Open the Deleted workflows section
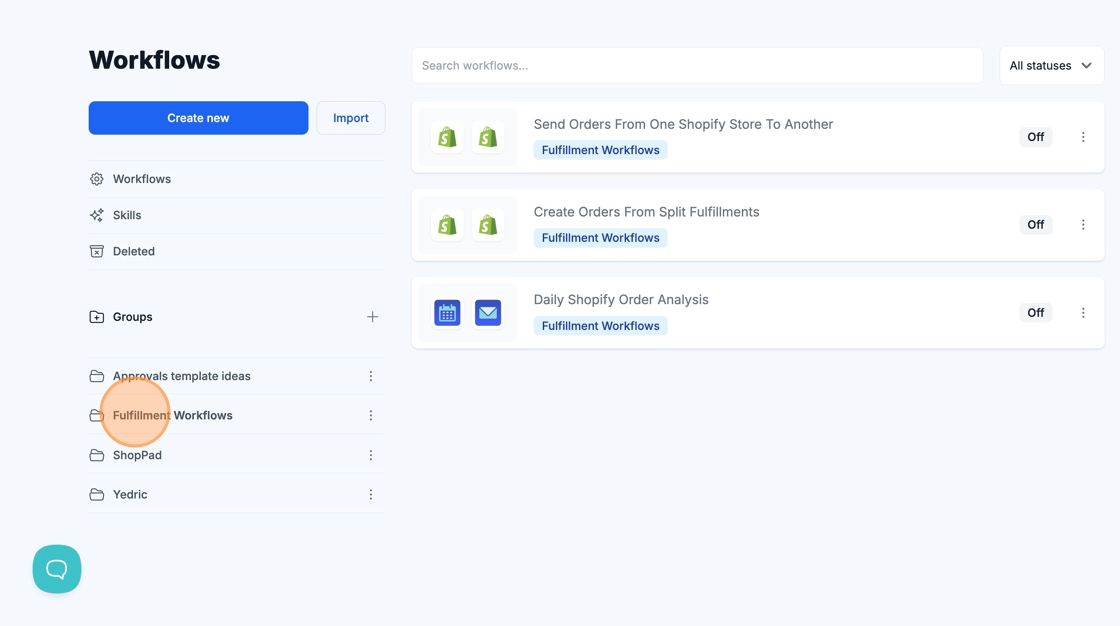Viewport: 1120px width, 626px height. click(133, 251)
